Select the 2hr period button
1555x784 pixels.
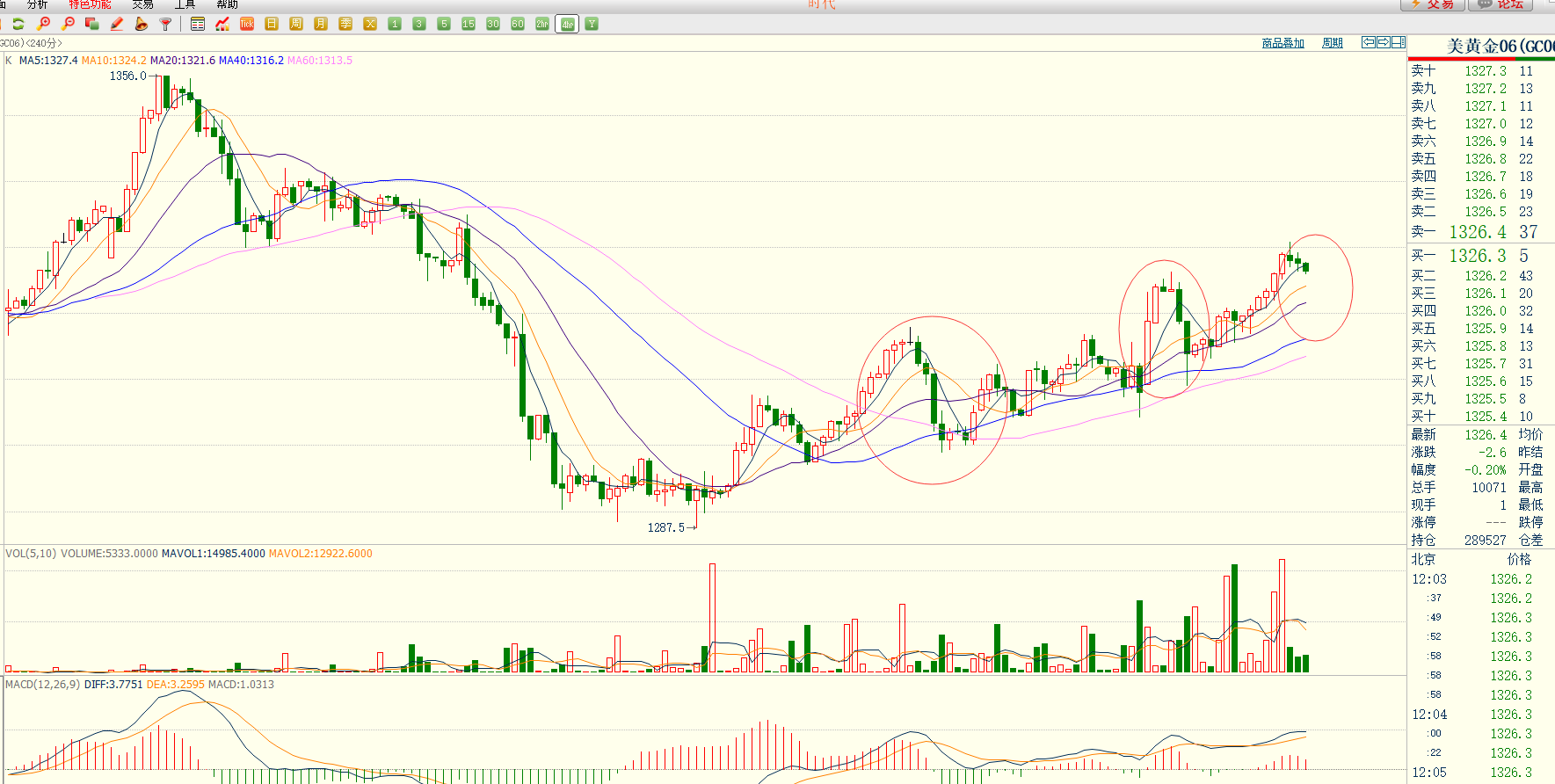click(x=542, y=24)
